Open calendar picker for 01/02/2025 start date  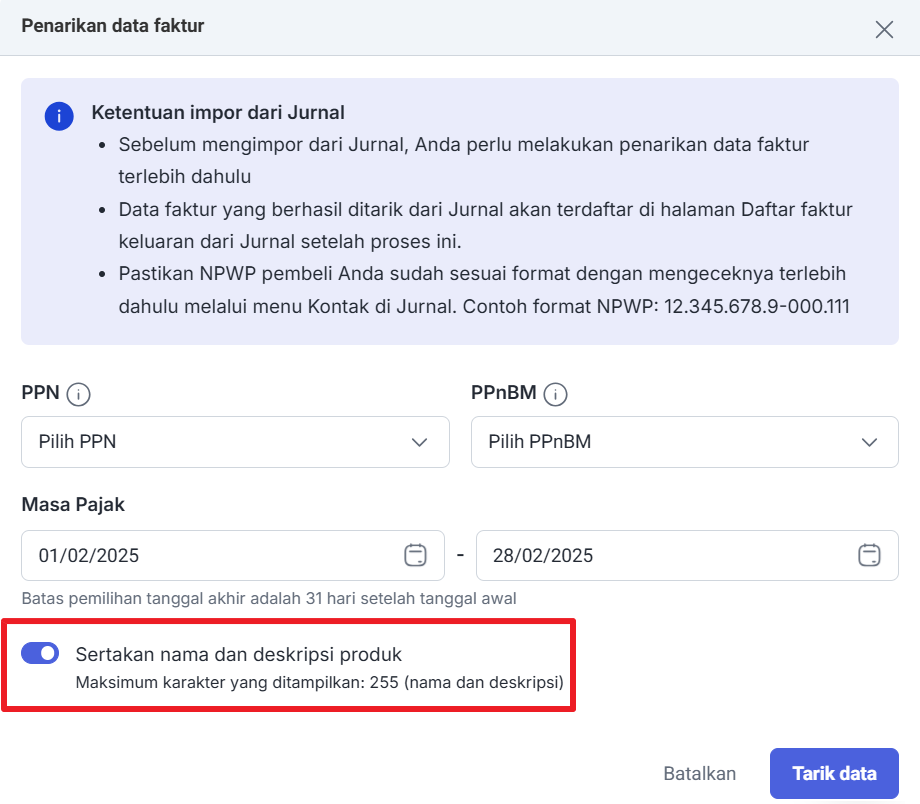415,555
